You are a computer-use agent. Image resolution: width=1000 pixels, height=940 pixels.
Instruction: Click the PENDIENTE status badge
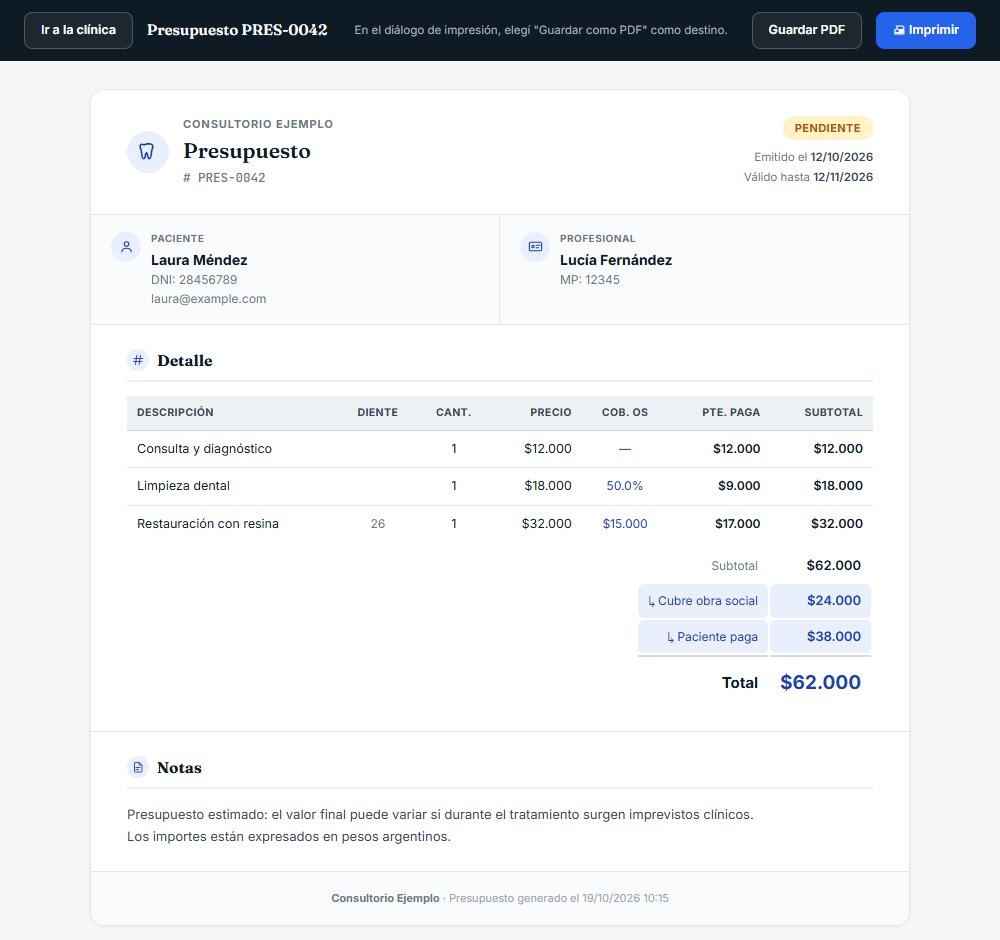tap(827, 128)
